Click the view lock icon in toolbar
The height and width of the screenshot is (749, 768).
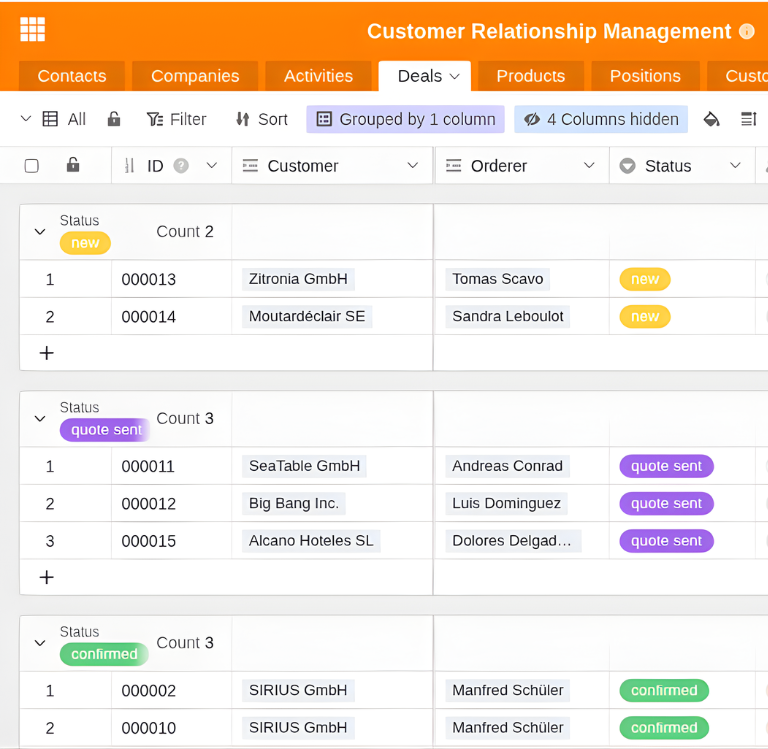[x=114, y=119]
